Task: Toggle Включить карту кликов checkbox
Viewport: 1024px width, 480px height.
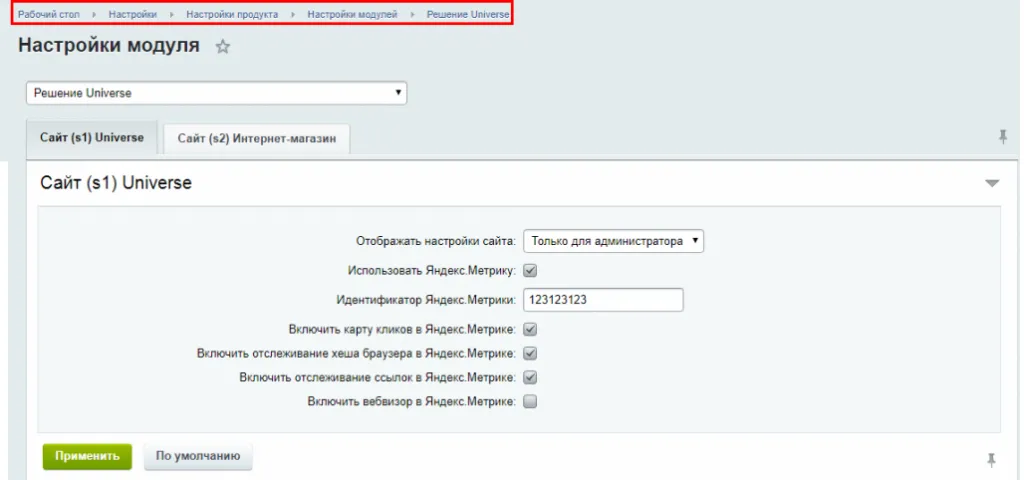Action: pos(531,328)
